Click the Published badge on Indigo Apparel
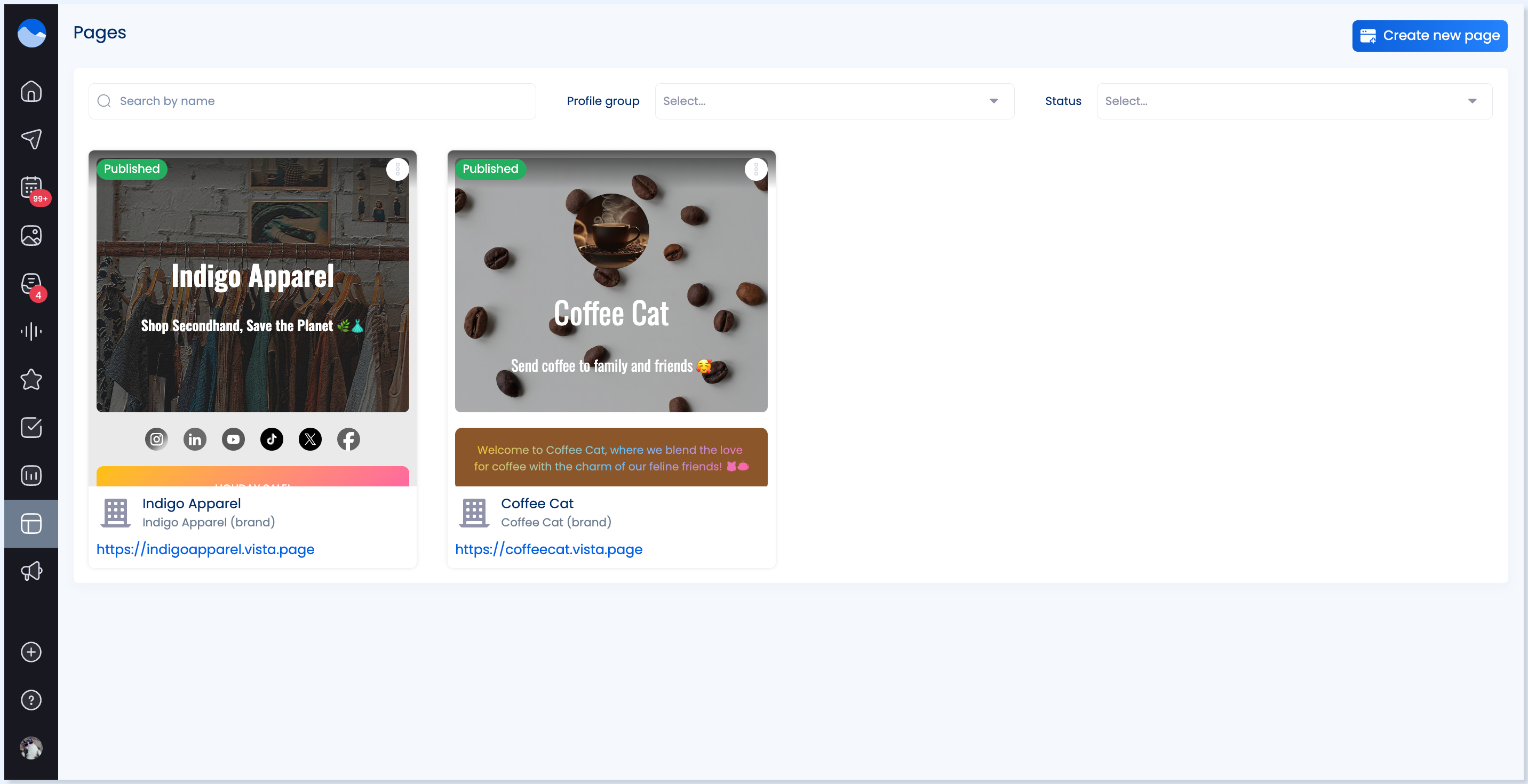1528x784 pixels. point(132,169)
